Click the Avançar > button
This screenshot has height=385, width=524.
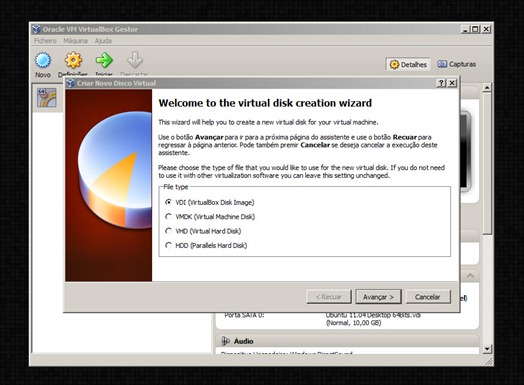[x=378, y=297]
